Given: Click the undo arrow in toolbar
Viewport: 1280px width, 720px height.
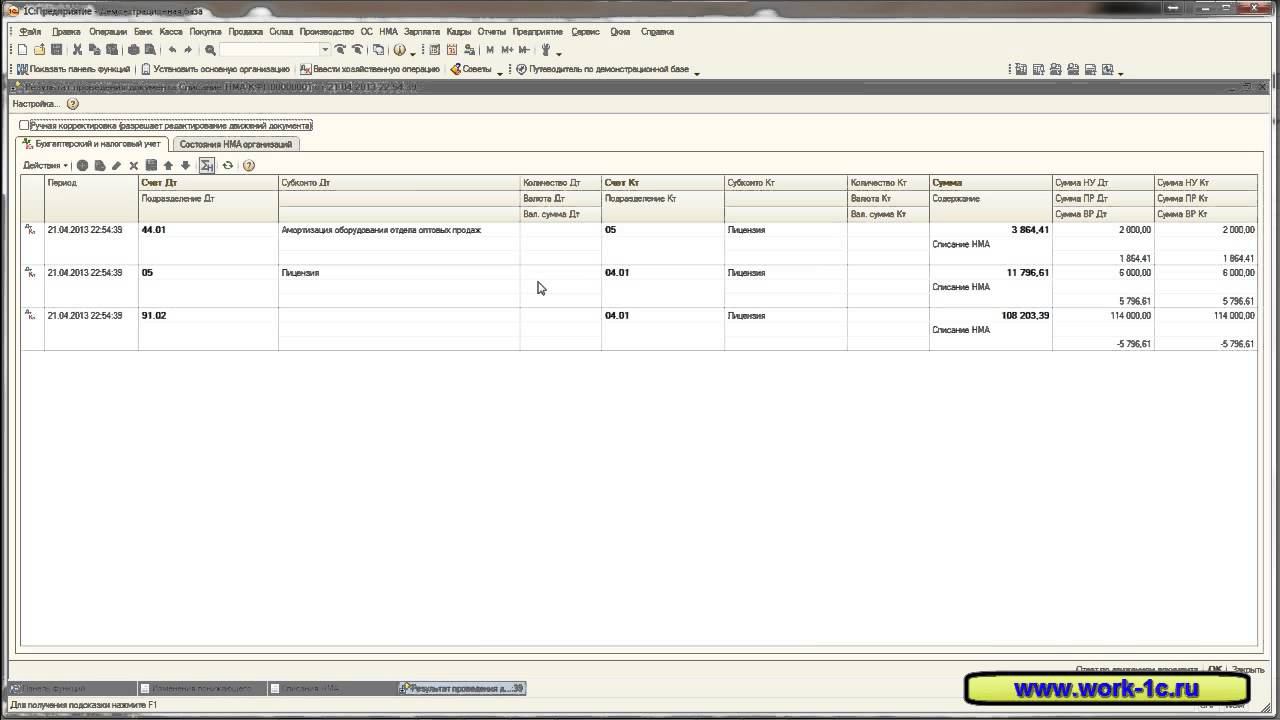Looking at the screenshot, I should [x=172, y=50].
